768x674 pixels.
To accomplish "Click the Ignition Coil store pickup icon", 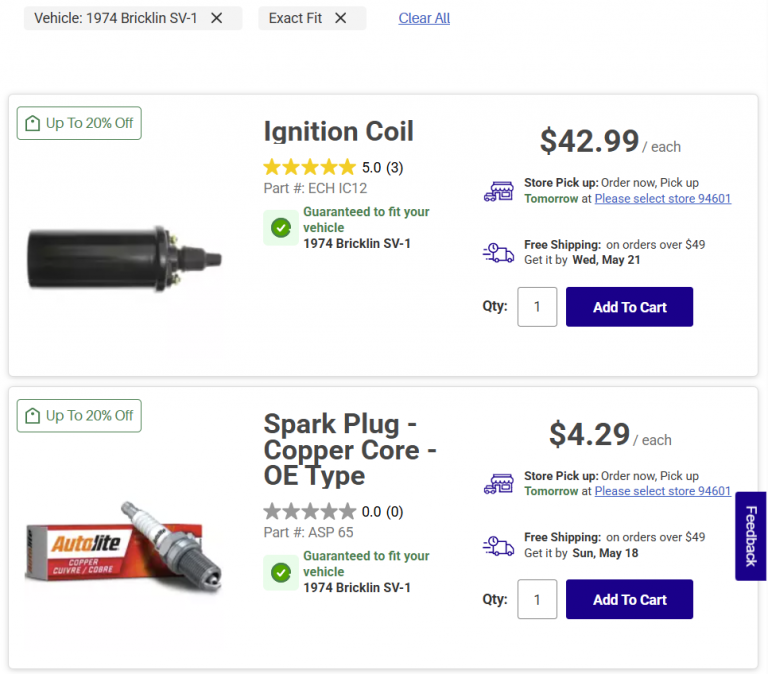I will point(498,191).
